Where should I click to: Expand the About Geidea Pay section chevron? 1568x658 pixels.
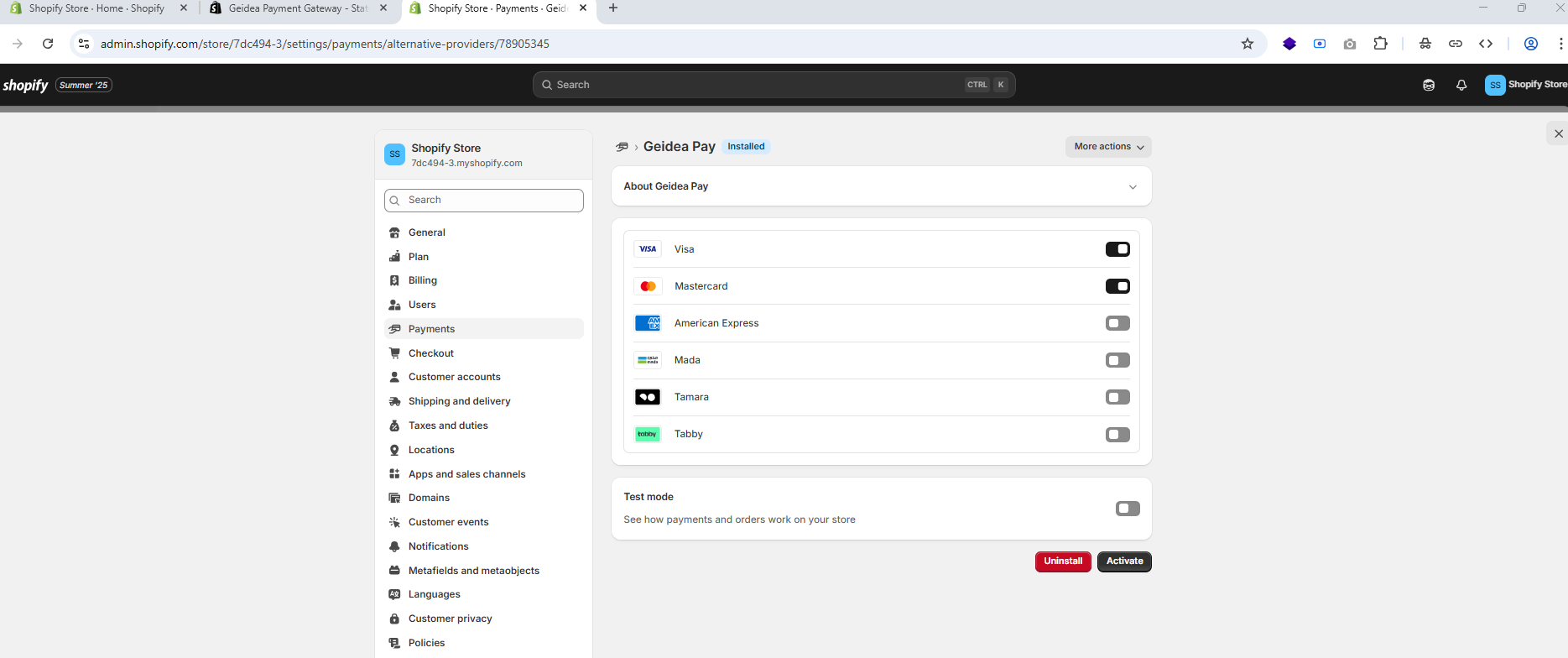[1133, 187]
